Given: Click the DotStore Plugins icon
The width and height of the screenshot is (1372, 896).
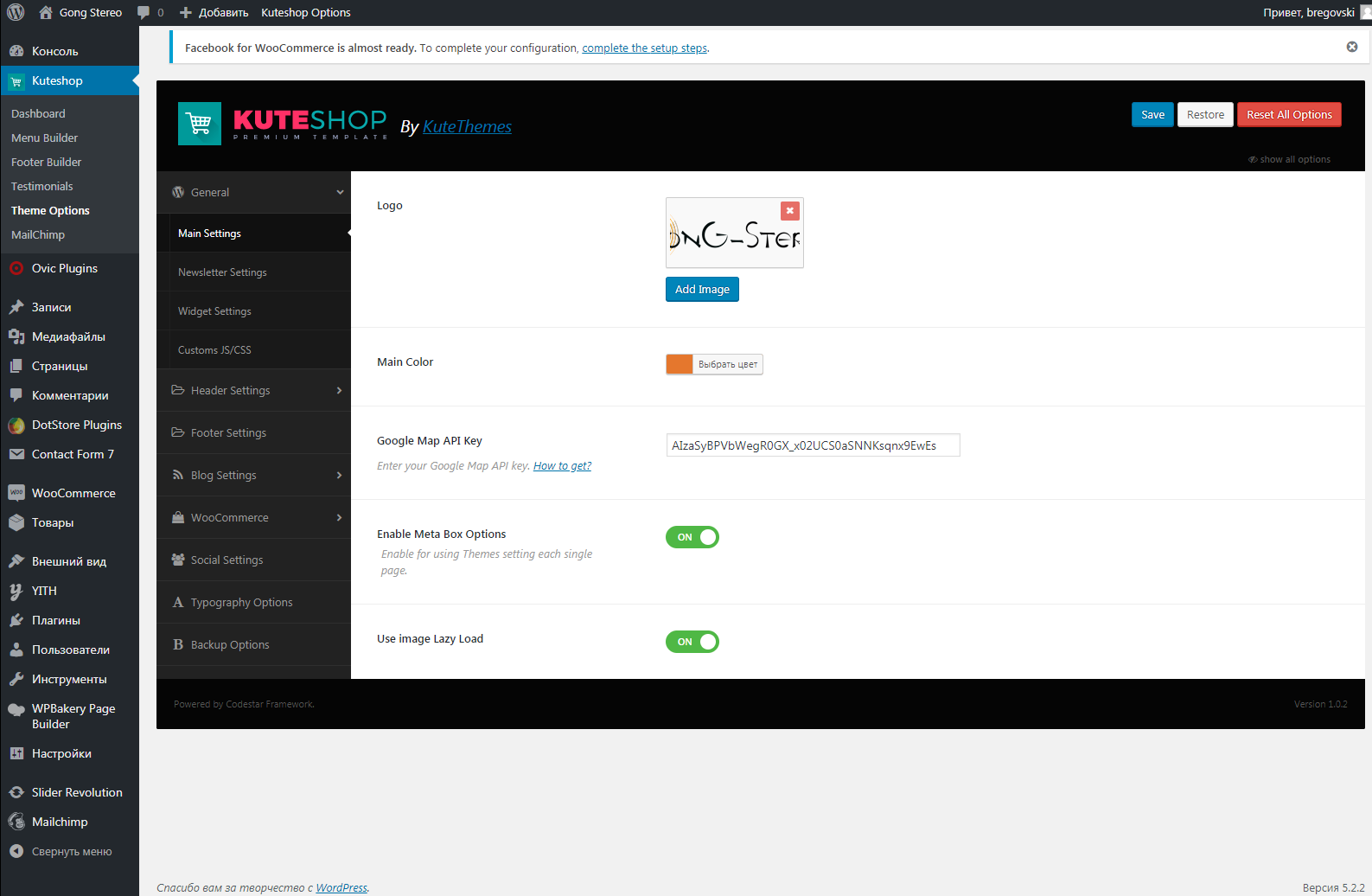Looking at the screenshot, I should click(16, 425).
